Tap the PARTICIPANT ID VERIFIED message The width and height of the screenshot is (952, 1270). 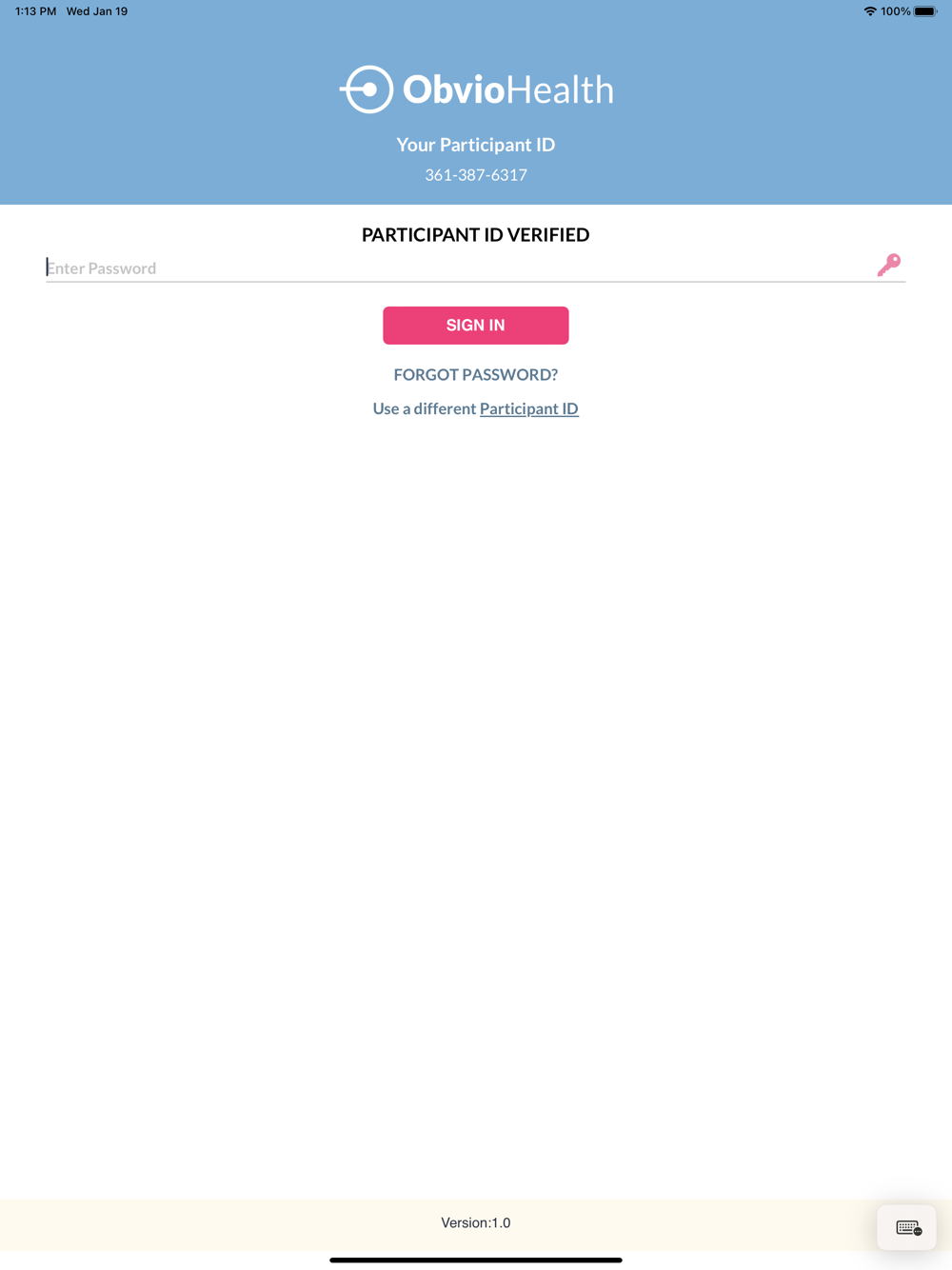[476, 235]
